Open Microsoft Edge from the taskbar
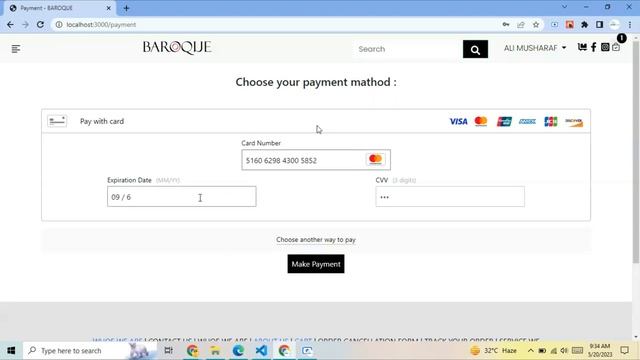 (238, 350)
